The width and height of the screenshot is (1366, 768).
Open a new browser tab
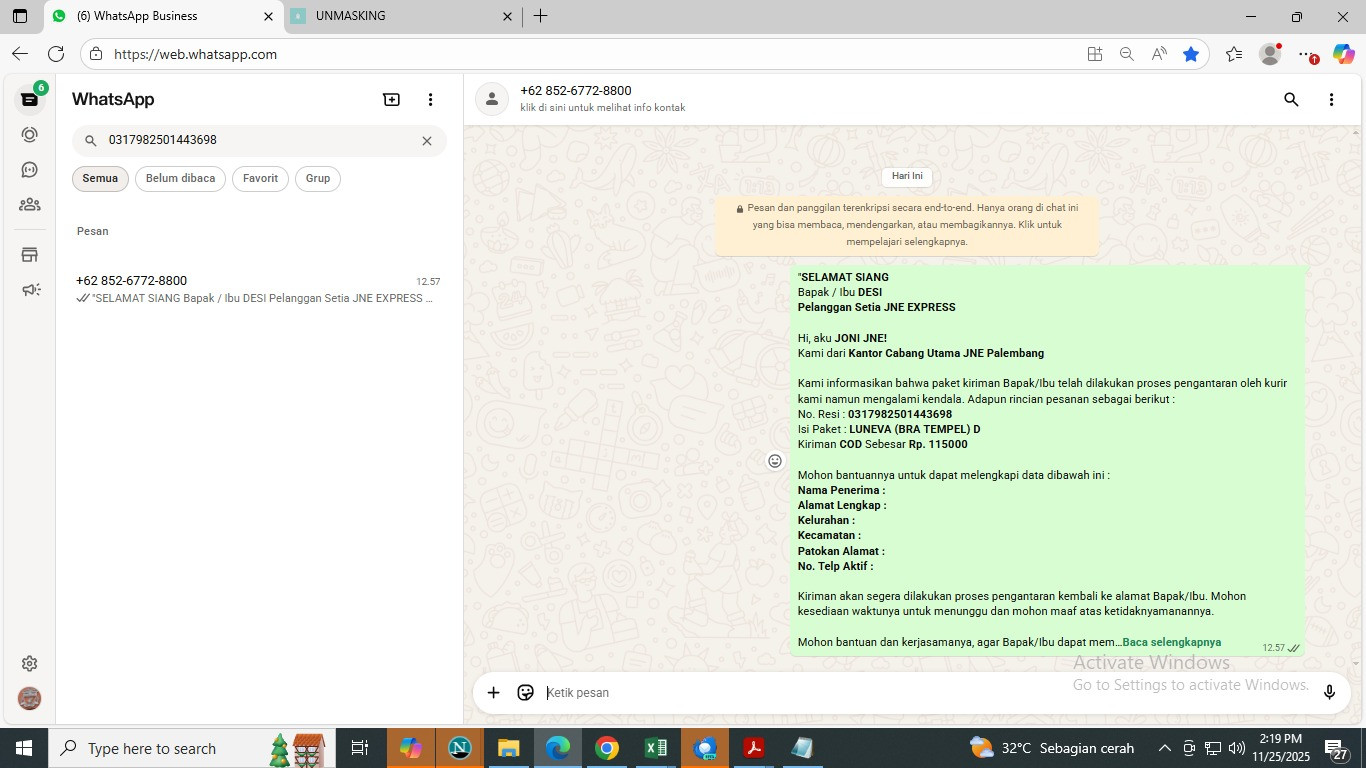(540, 16)
